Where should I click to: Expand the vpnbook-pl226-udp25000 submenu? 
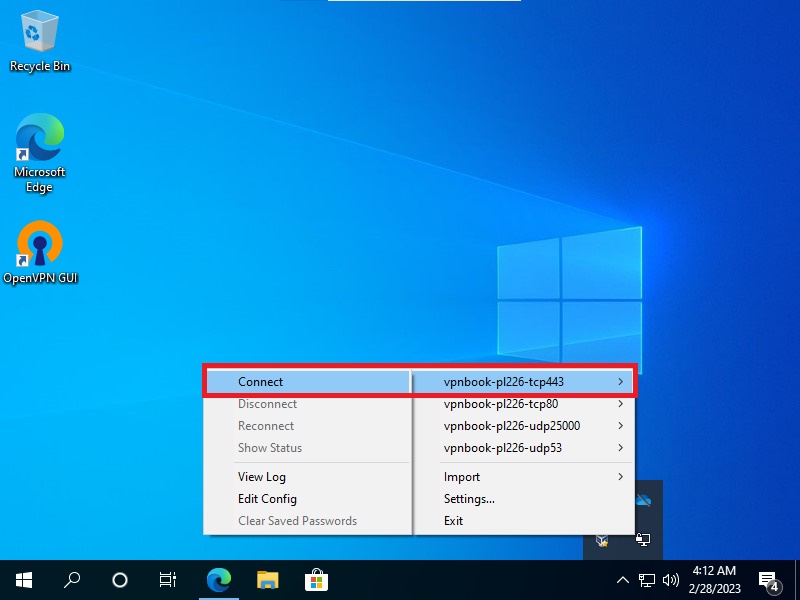524,426
